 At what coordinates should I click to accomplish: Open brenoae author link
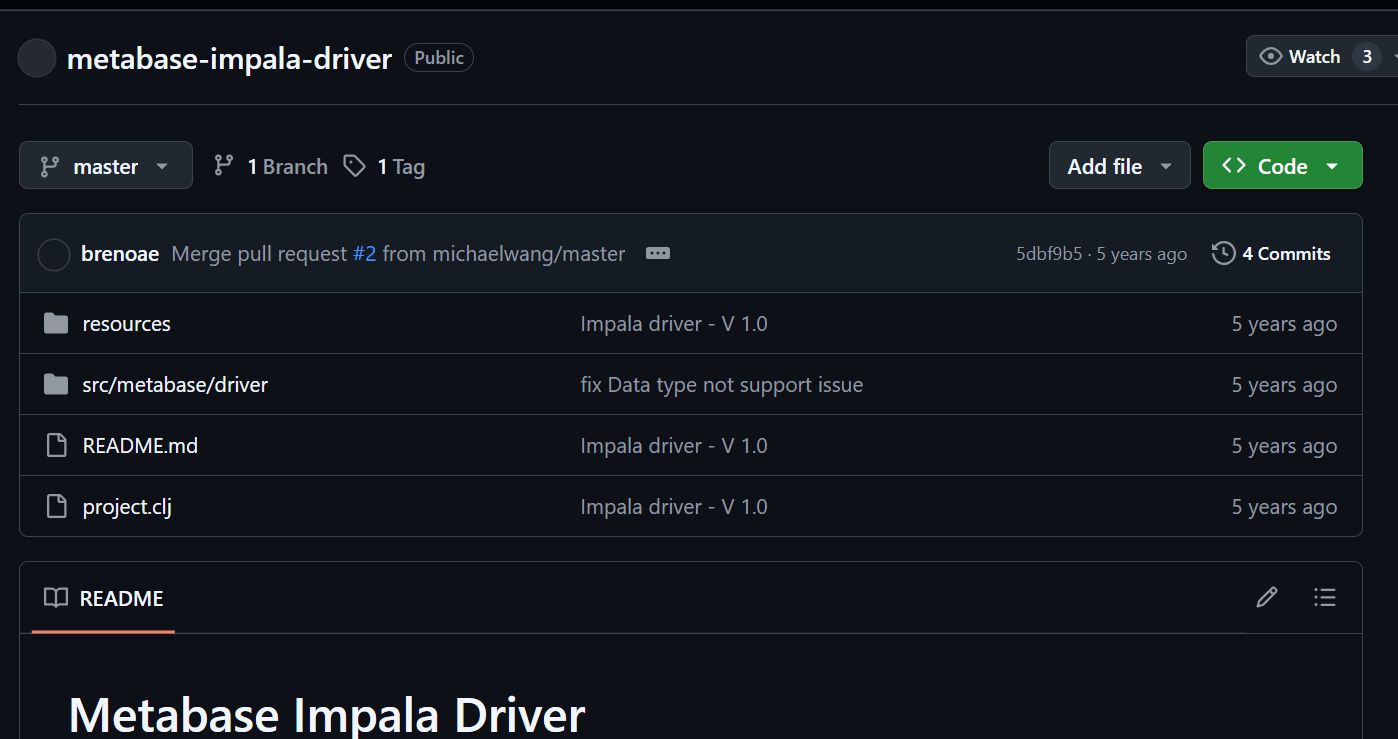pyautogui.click(x=120, y=254)
